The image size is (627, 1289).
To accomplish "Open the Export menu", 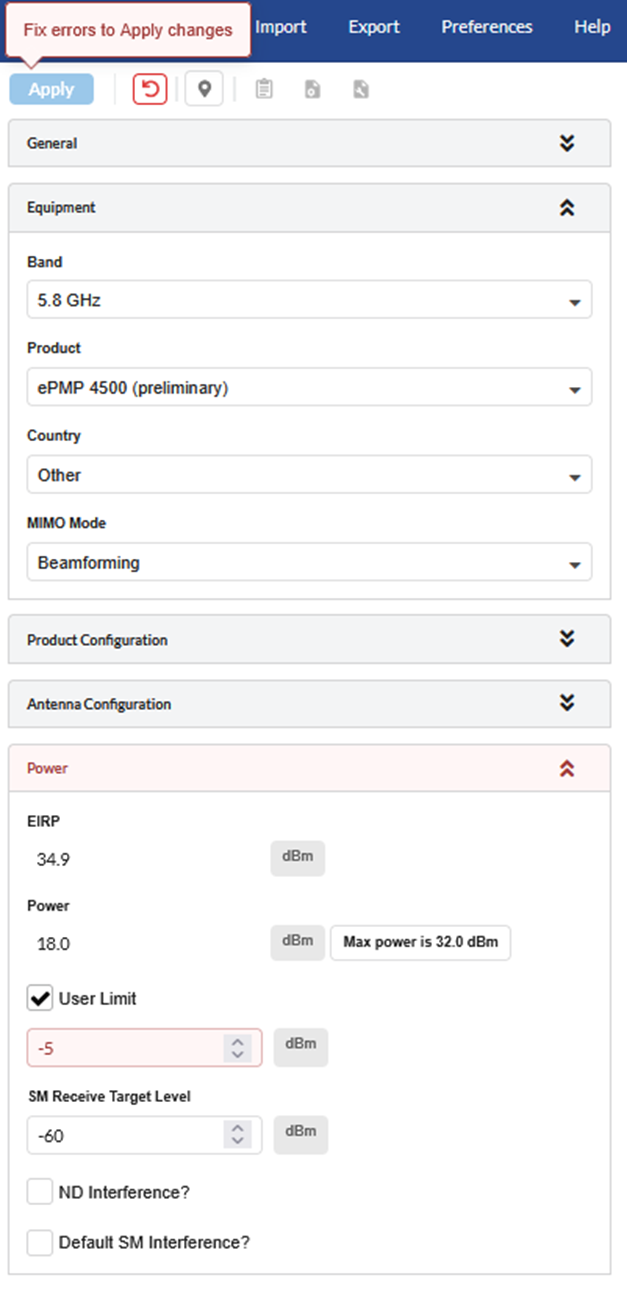I will click(374, 27).
